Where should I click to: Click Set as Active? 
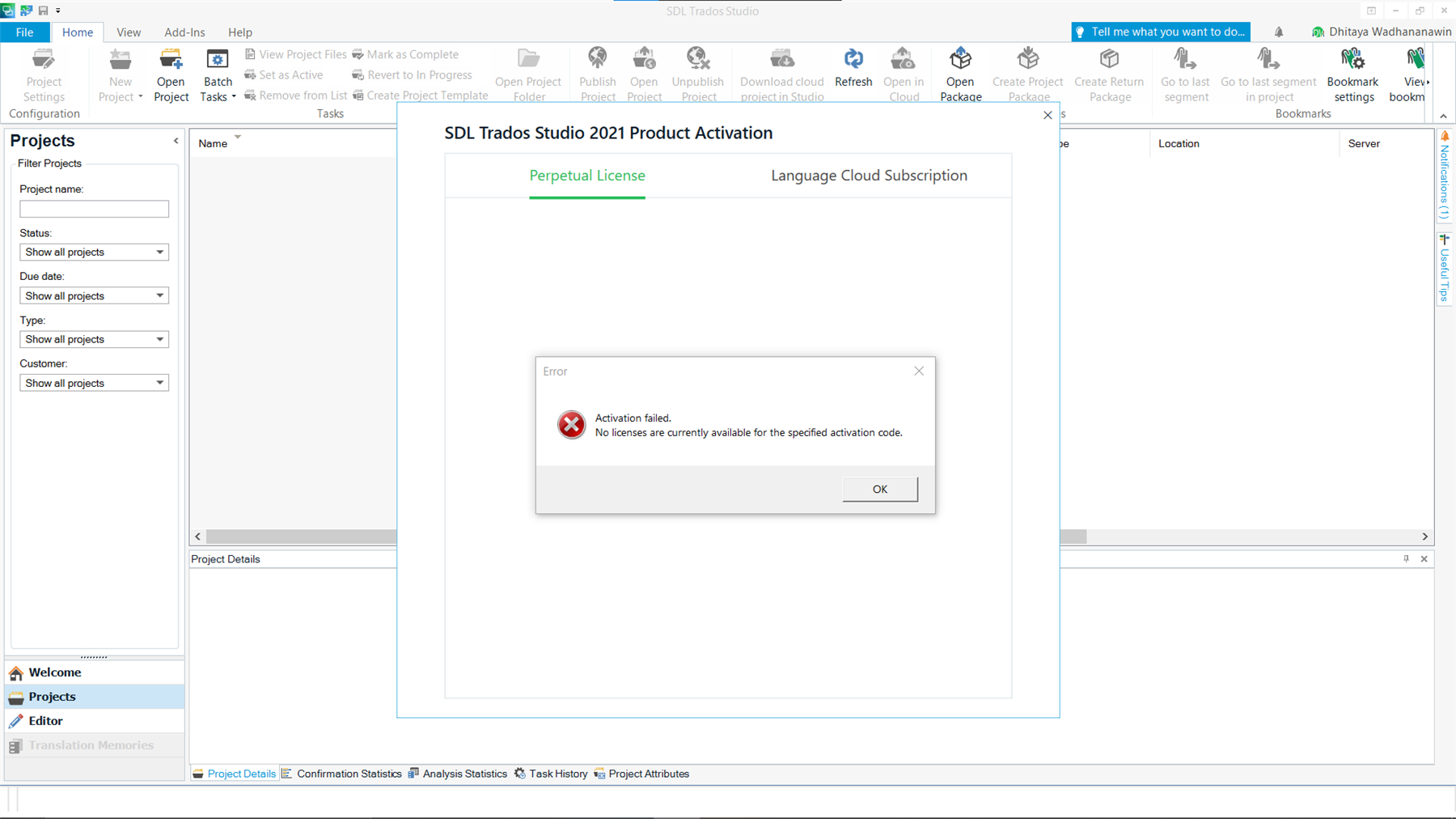pos(283,74)
